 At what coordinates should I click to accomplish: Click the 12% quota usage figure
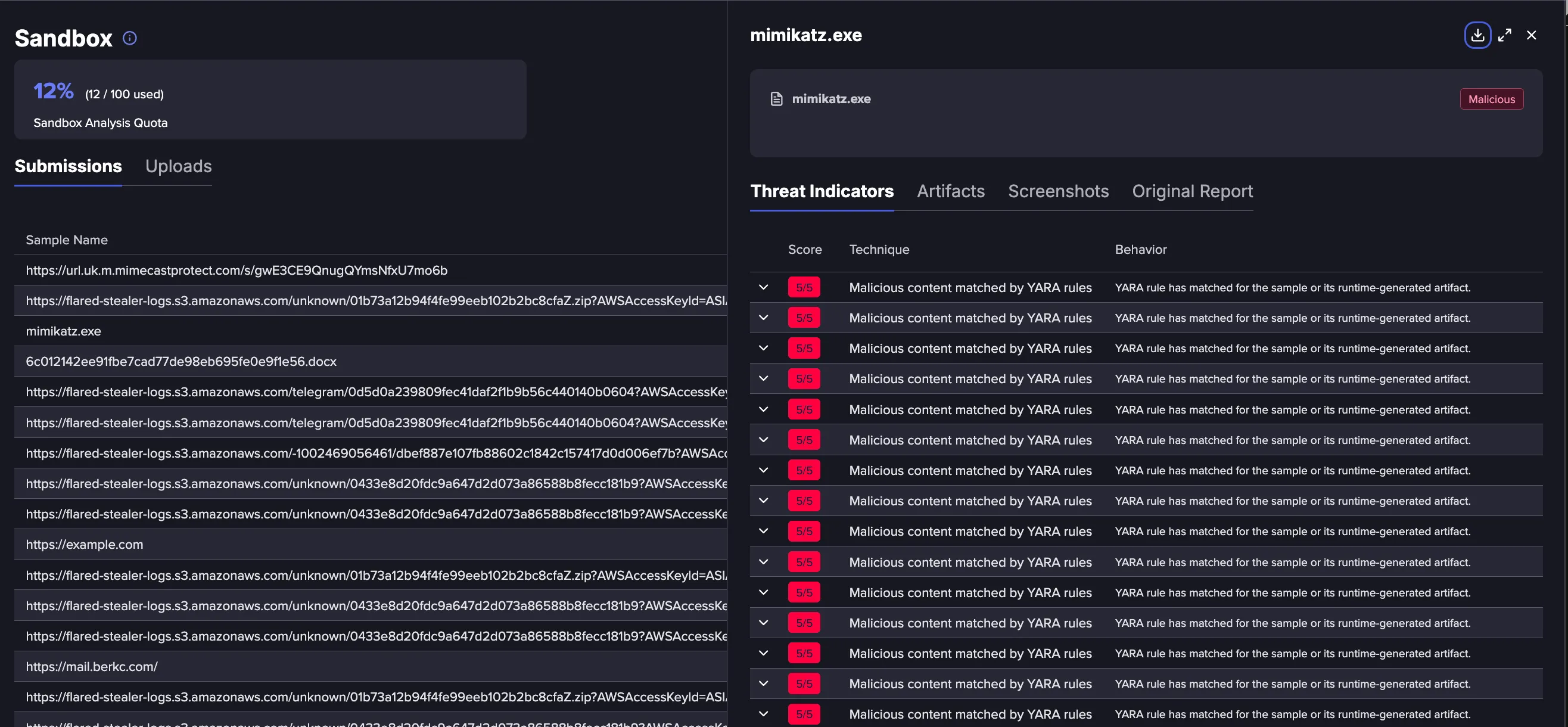tap(54, 91)
